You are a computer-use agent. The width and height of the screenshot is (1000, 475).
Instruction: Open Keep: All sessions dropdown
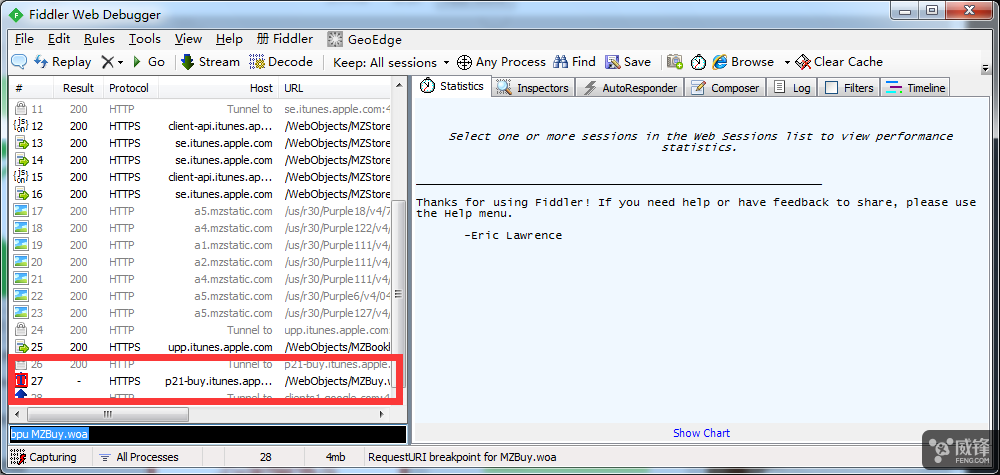coord(391,62)
